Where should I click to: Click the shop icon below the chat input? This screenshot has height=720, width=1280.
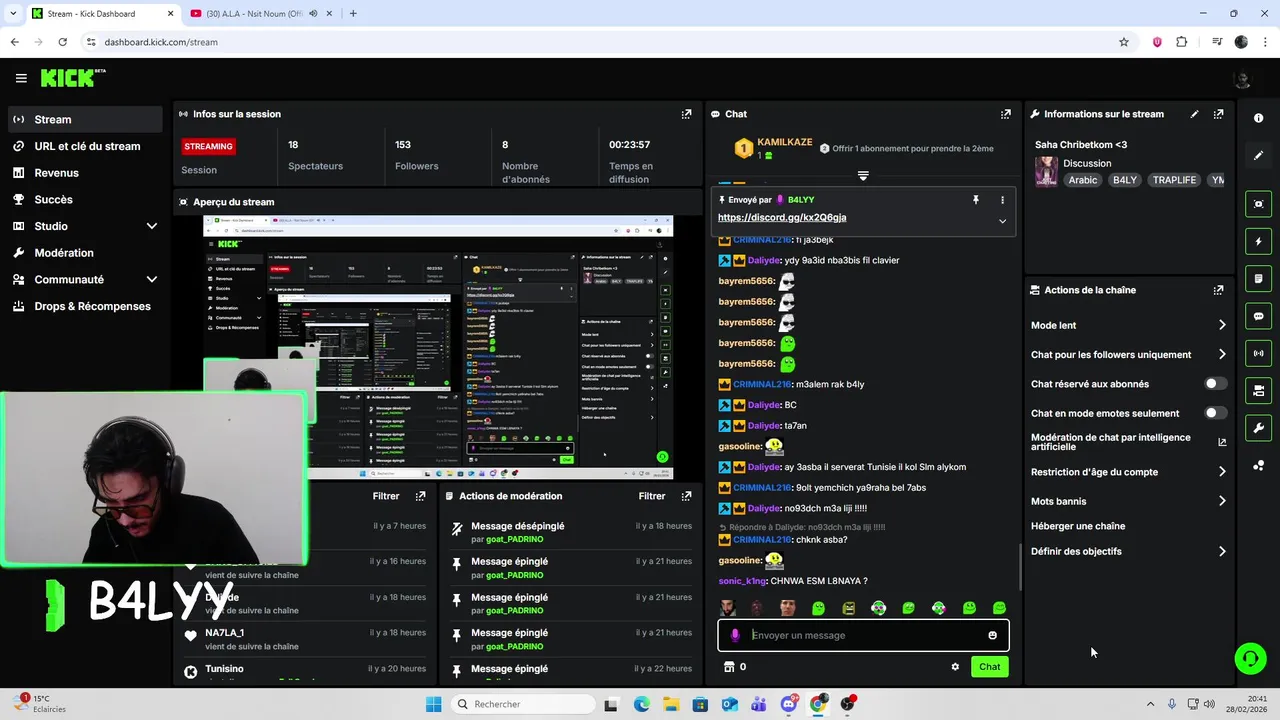pyautogui.click(x=729, y=667)
